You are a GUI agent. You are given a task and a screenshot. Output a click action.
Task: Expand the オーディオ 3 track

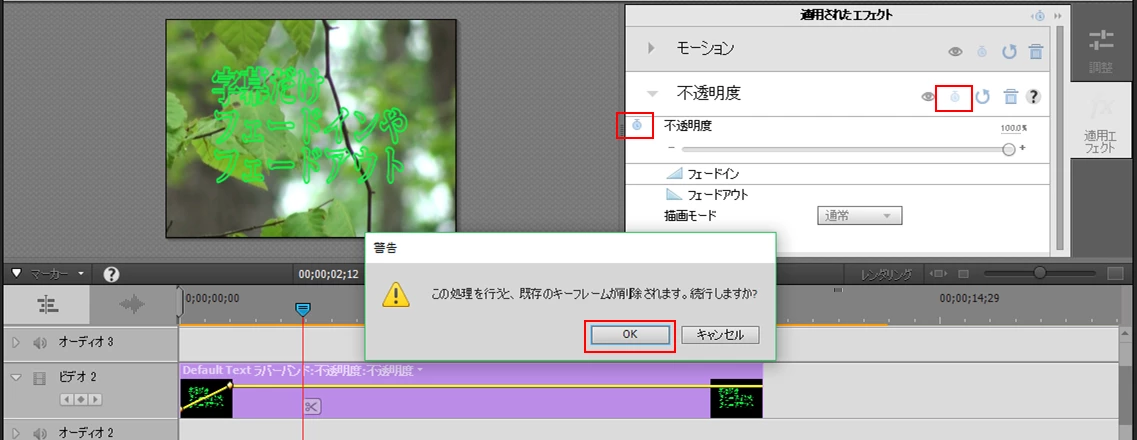coord(16,341)
